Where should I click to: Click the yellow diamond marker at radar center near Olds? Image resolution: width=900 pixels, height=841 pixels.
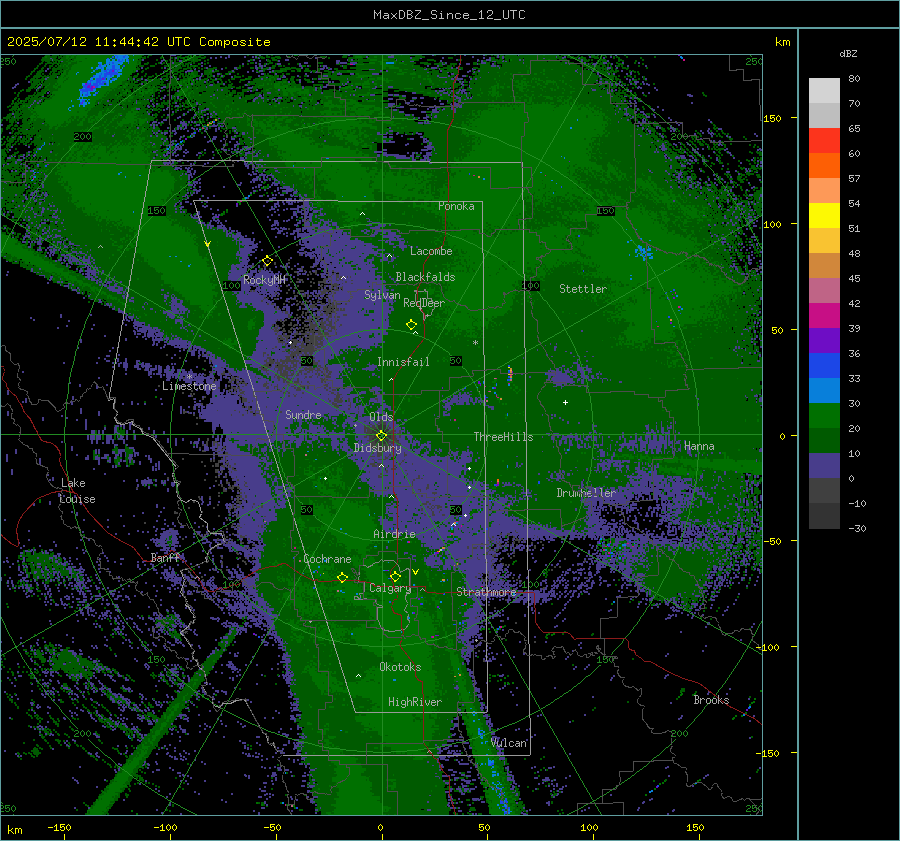381,436
